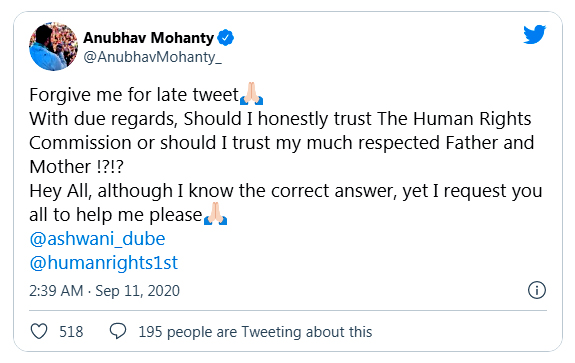Screen dimensions: 575x363
Task: Like the tweet with heart icon
Action: click(x=39, y=331)
